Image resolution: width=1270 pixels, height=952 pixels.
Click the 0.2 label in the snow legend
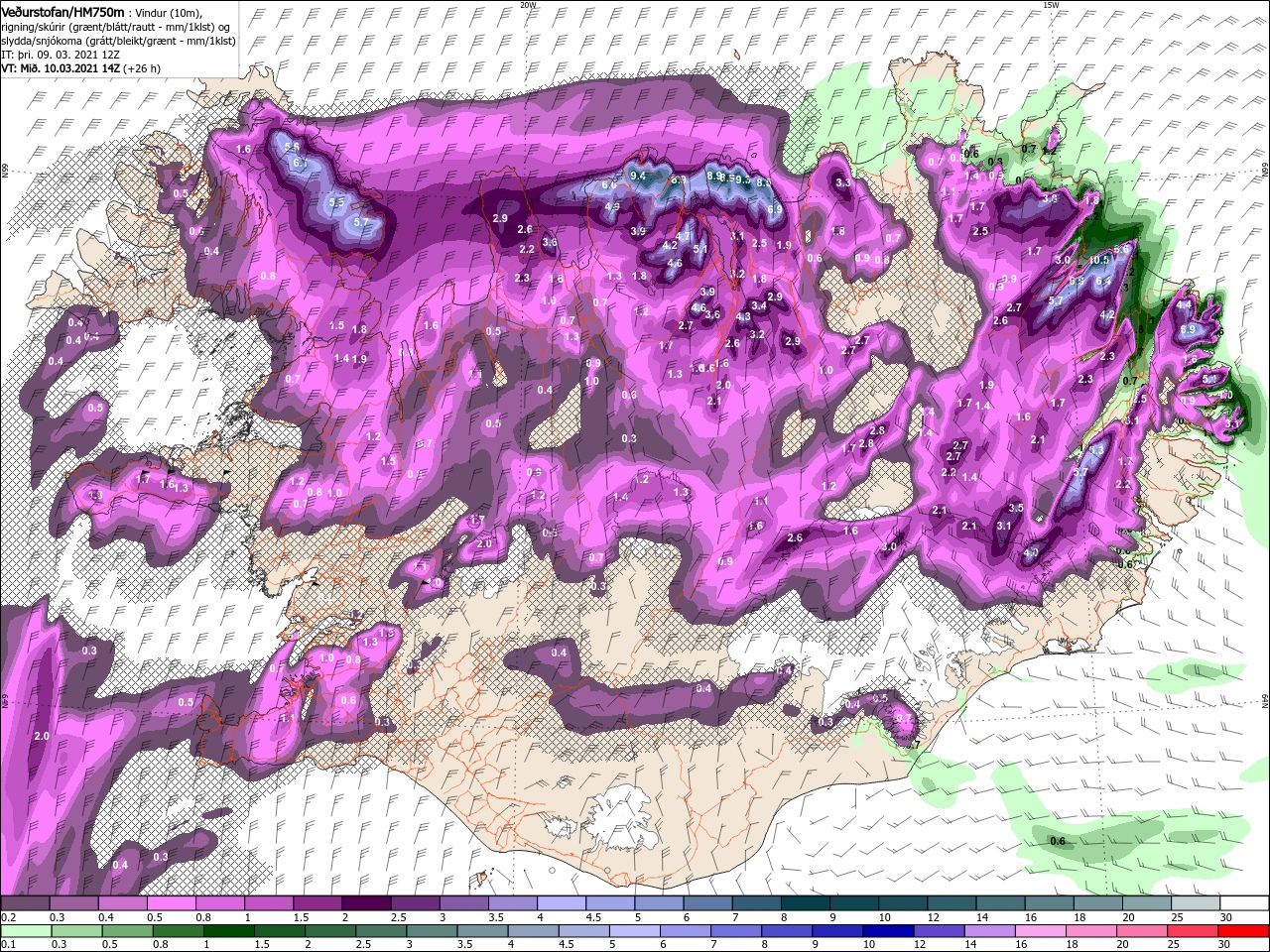pos(7,917)
